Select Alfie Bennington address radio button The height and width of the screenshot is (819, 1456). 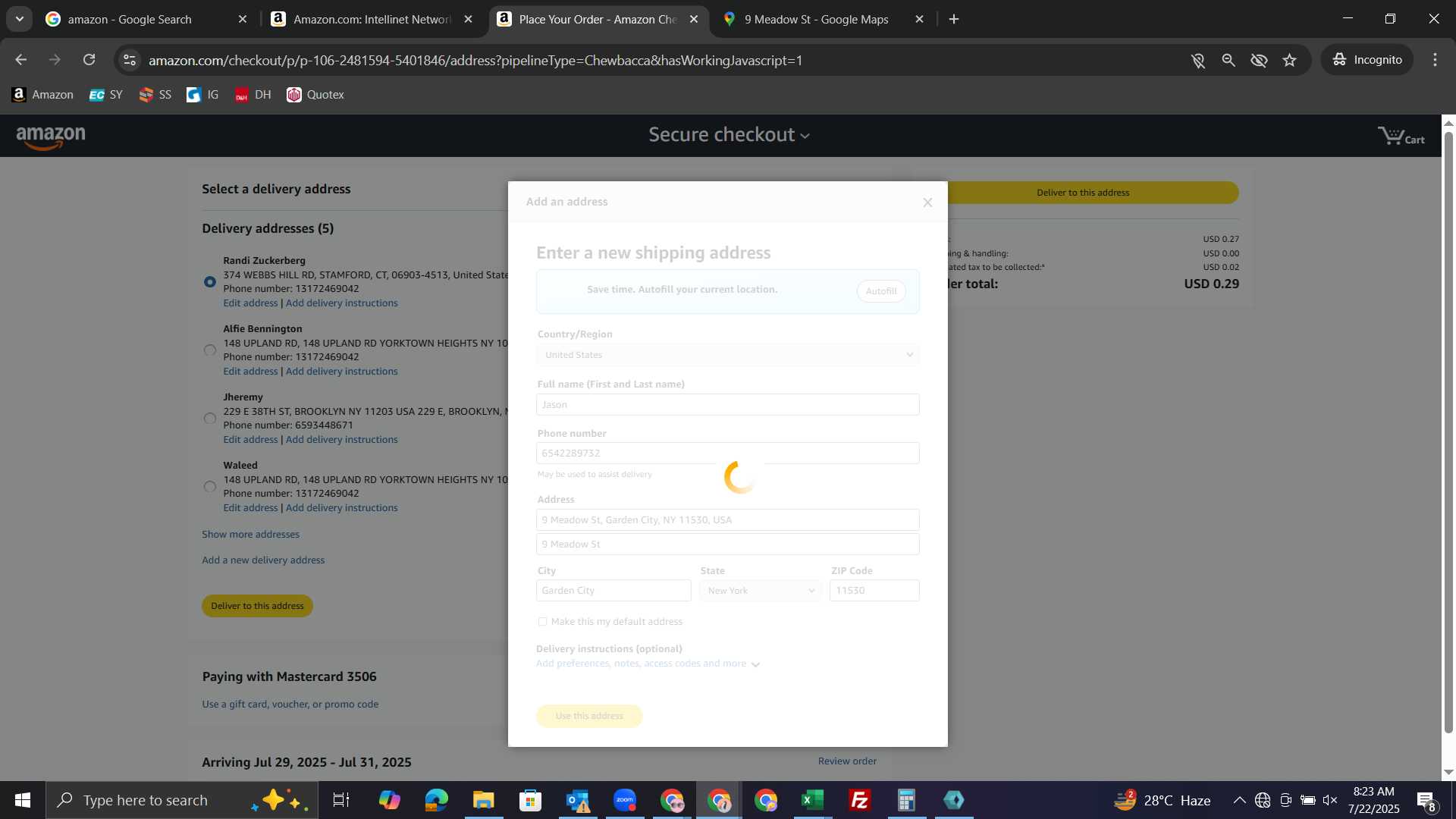point(210,350)
